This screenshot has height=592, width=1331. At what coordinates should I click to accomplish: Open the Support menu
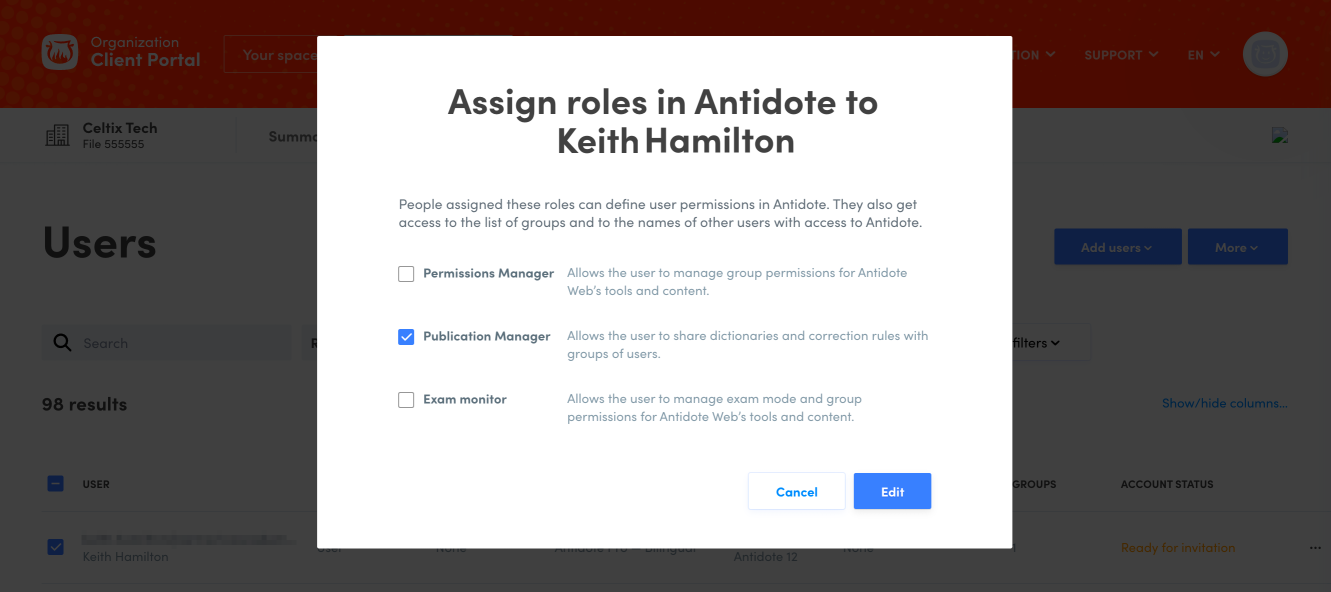coord(1121,55)
